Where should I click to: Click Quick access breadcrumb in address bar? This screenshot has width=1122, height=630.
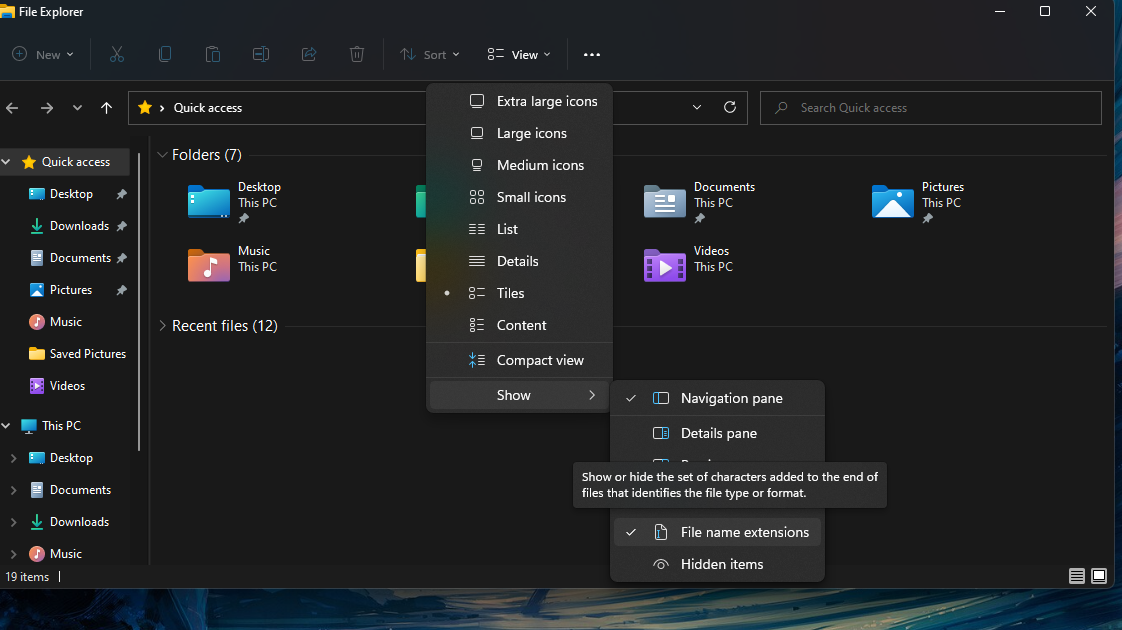208,108
